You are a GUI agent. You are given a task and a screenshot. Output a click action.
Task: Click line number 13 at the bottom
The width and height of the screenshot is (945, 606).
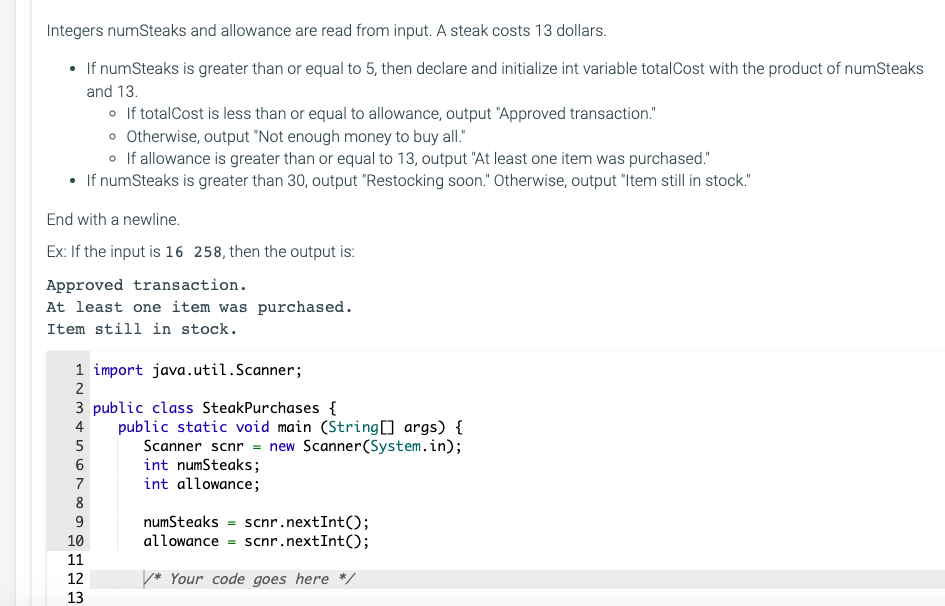click(x=75, y=597)
